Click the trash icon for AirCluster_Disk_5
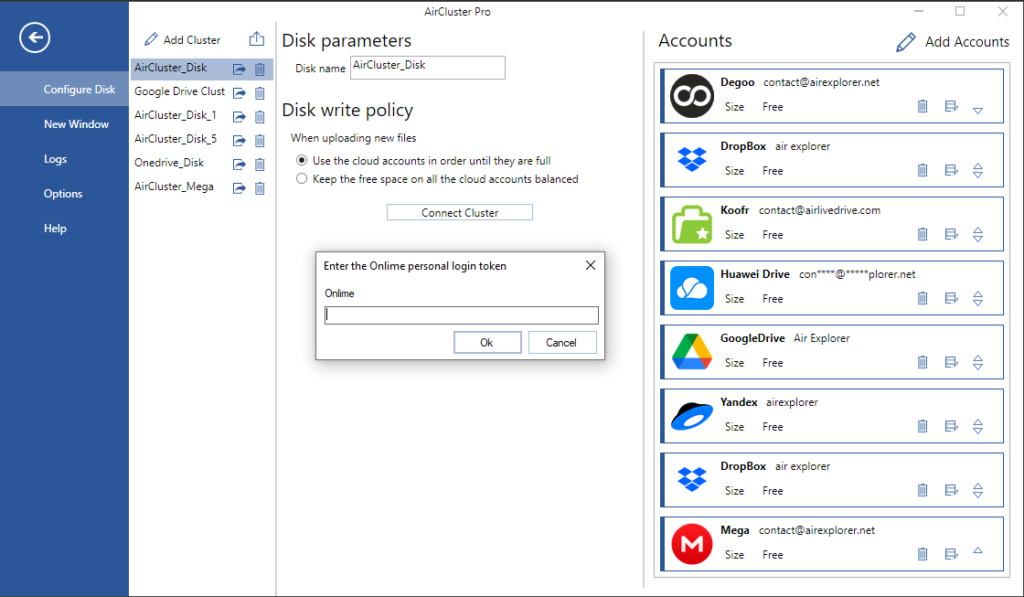The height and width of the screenshot is (597, 1024). pyautogui.click(x=260, y=140)
